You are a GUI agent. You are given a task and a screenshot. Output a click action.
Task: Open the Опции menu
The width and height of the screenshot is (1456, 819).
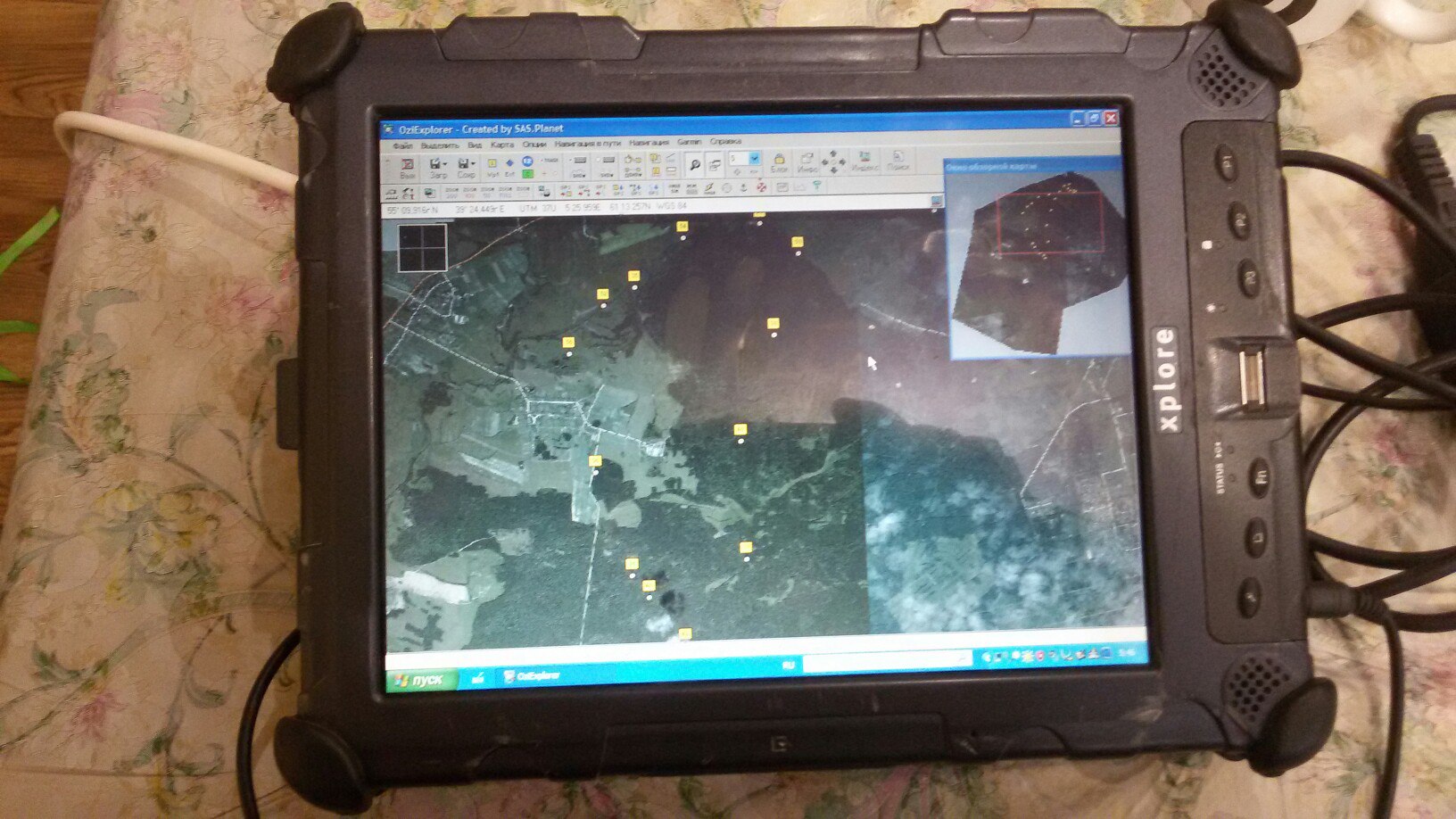[x=534, y=144]
